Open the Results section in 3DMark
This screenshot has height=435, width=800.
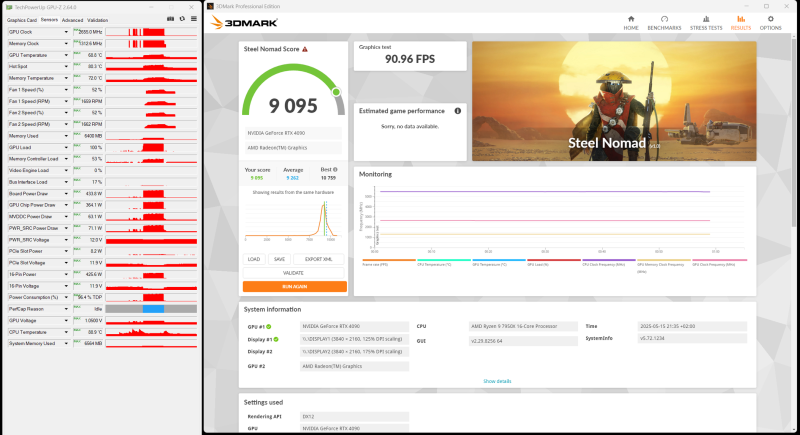click(x=740, y=23)
